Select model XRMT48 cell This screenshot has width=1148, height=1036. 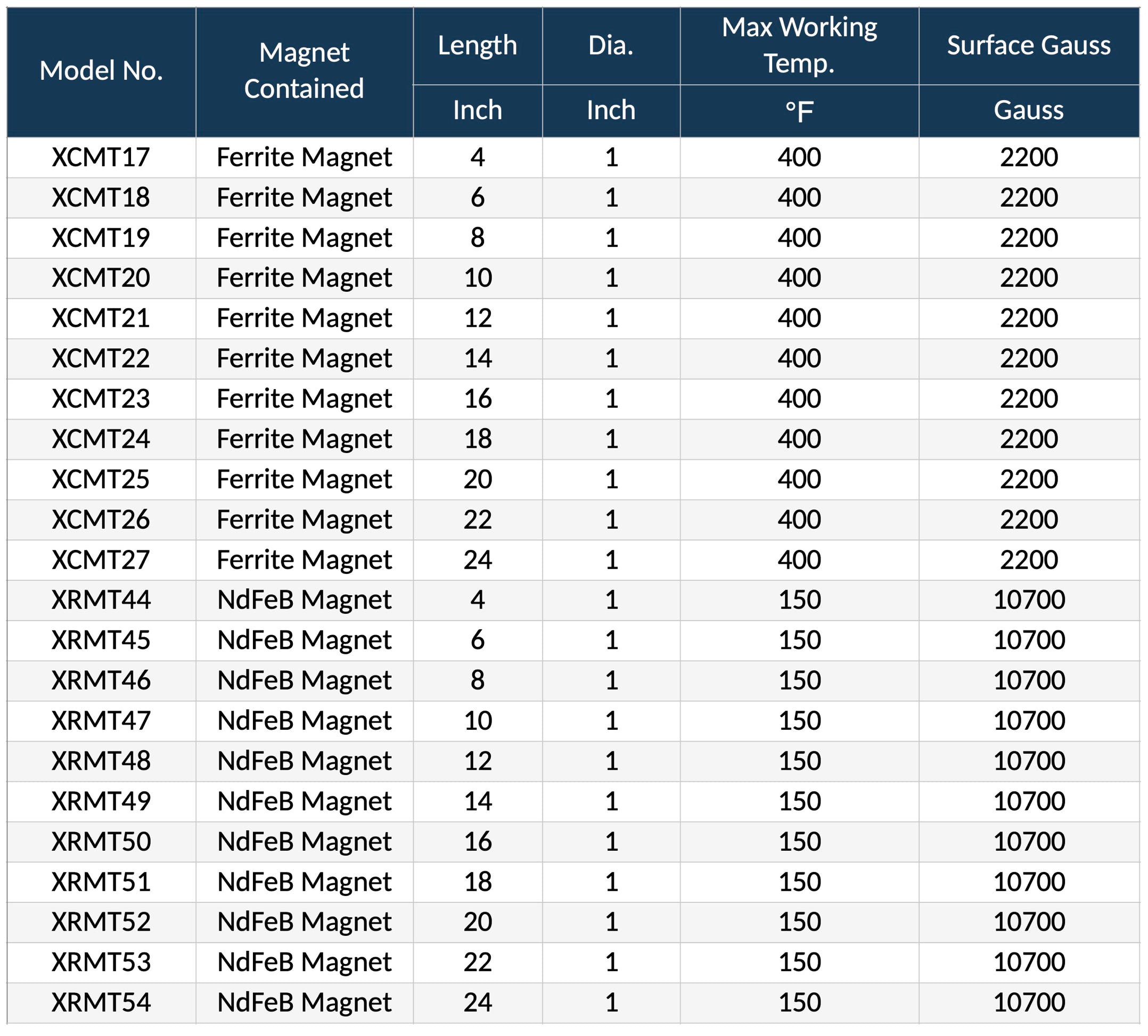click(101, 762)
